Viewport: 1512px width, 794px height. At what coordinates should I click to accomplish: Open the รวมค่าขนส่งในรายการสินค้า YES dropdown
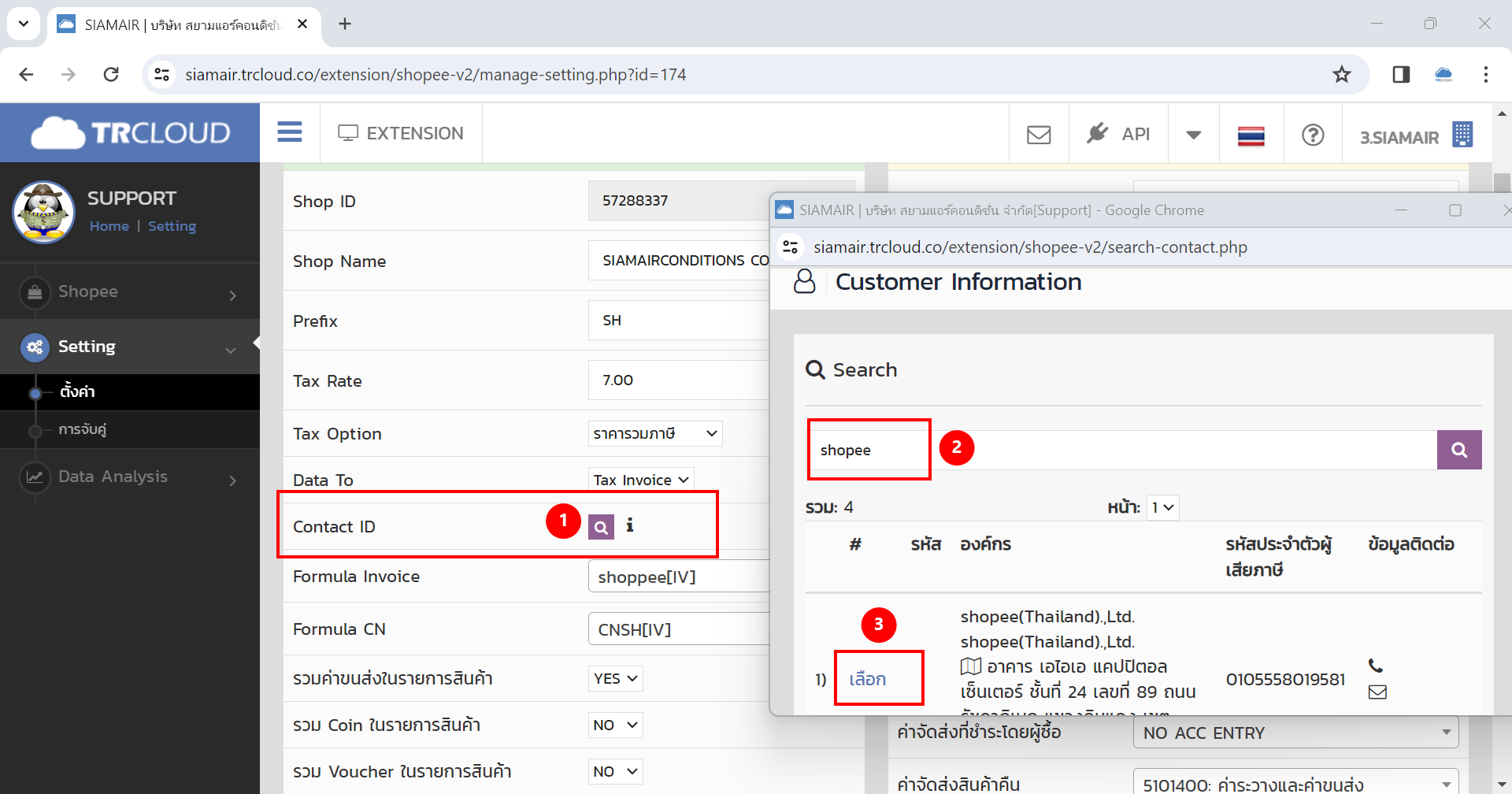[x=616, y=678]
